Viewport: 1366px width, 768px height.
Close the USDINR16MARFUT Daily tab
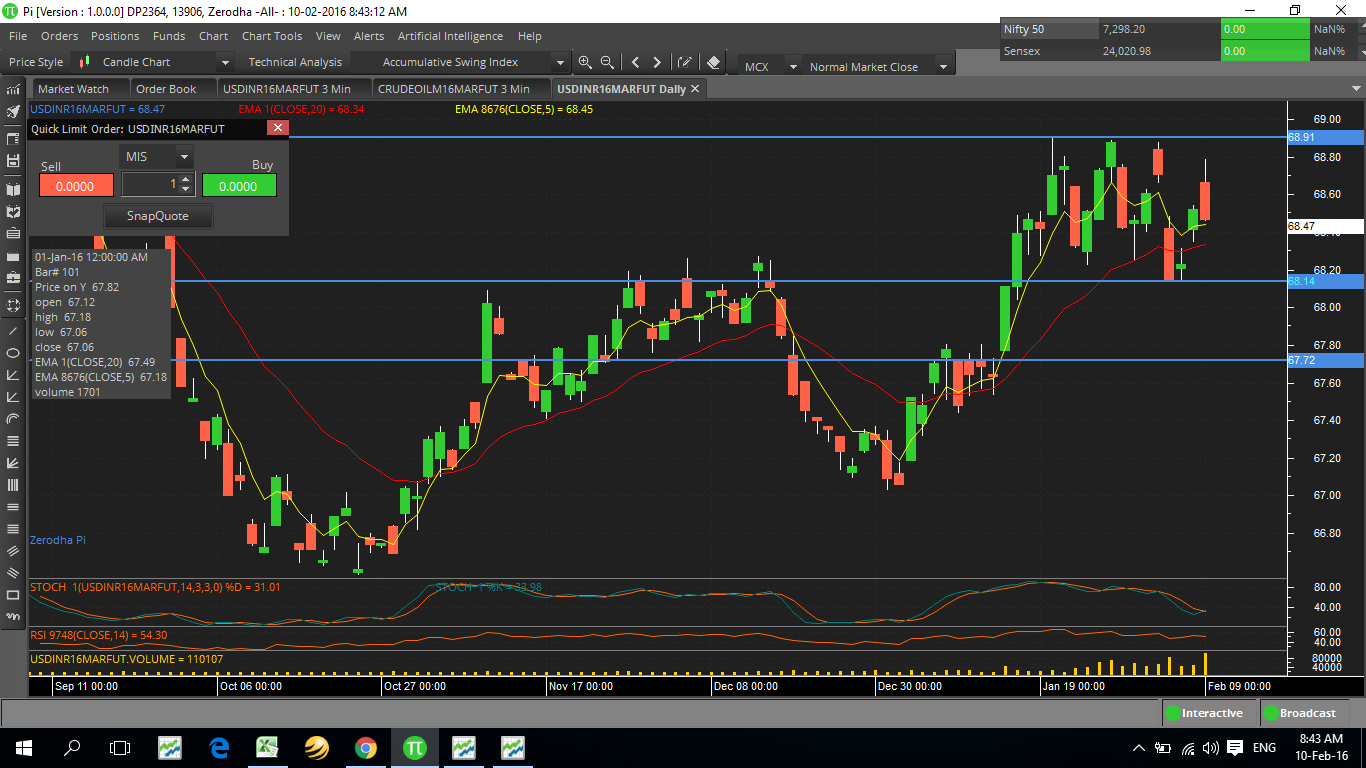[x=697, y=88]
